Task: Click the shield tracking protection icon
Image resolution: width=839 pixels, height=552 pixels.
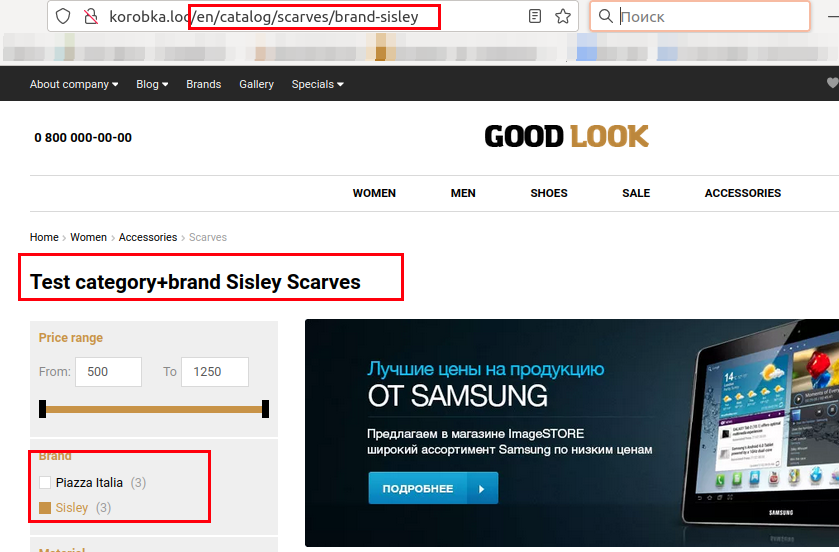Action: (63, 17)
